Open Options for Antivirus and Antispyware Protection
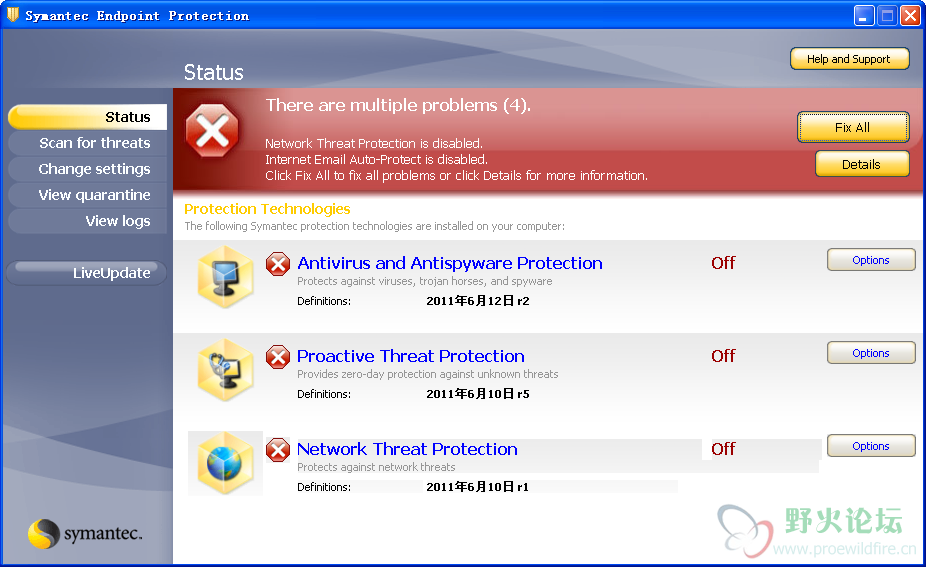Viewport: 926px width, 567px height. (871, 260)
